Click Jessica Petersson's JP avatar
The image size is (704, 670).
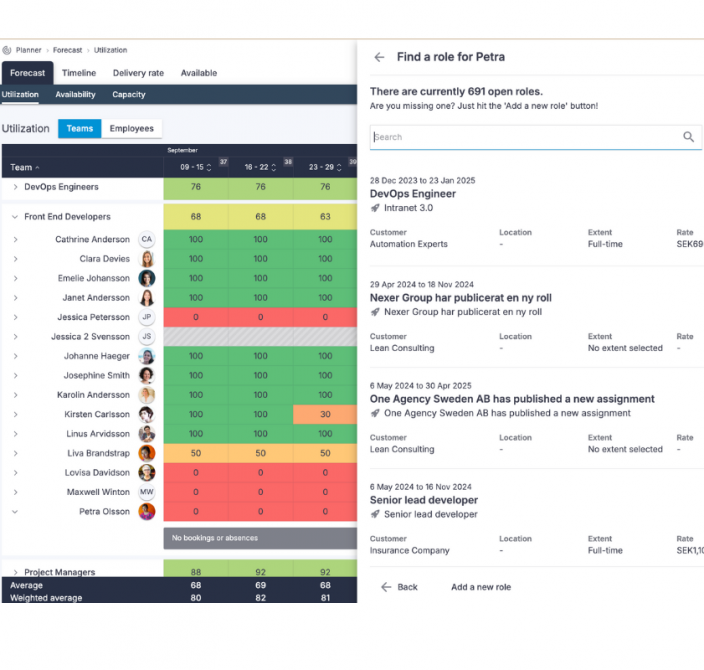pyautogui.click(x=147, y=318)
